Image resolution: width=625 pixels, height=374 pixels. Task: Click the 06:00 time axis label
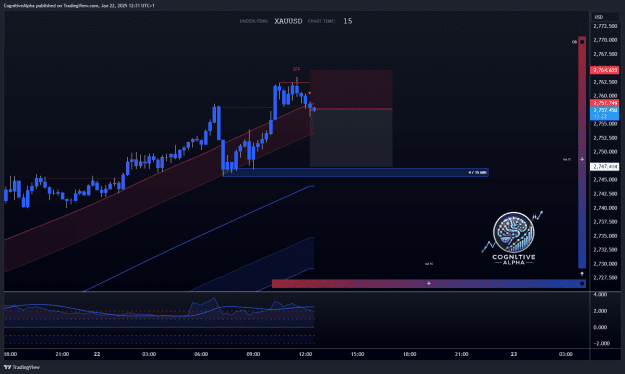(201, 354)
